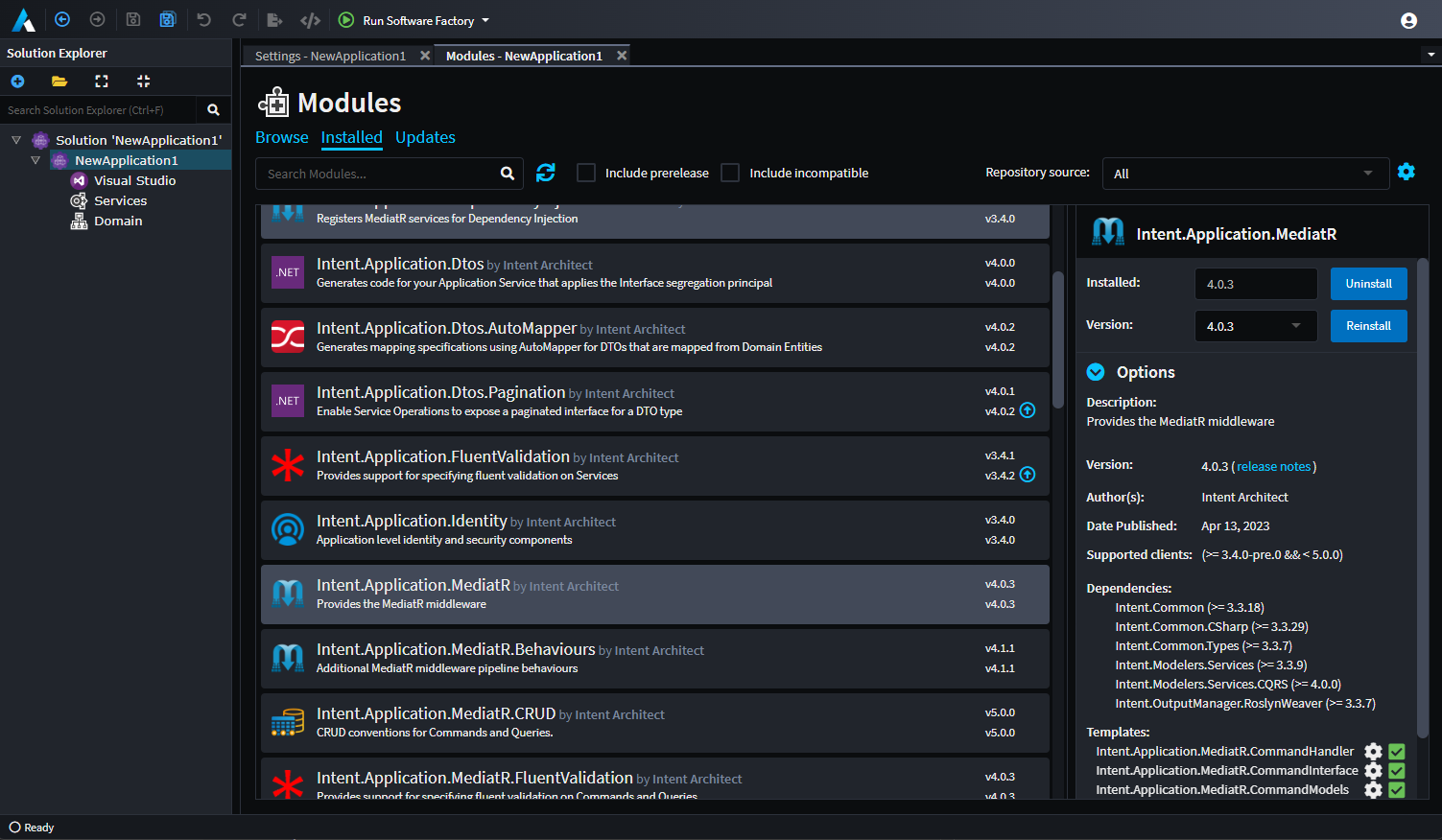Open the Browse modules tab
Viewport: 1442px width, 840px height.
click(x=282, y=137)
